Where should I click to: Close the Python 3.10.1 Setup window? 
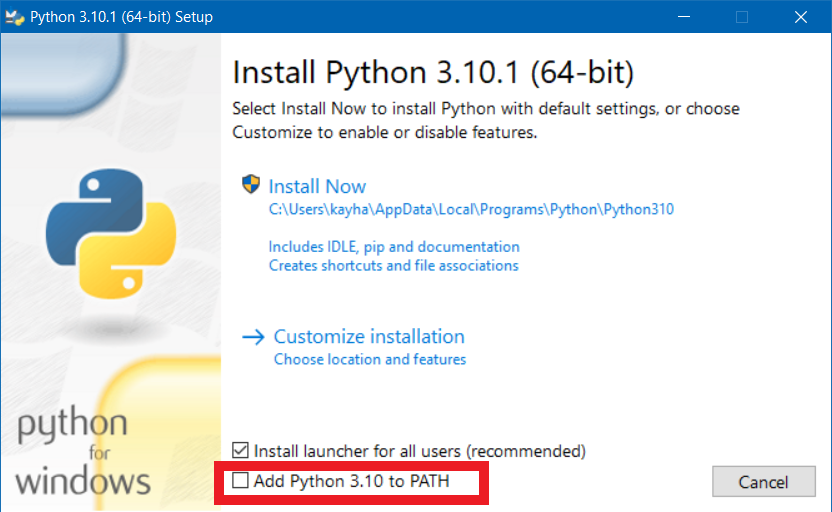(801, 17)
